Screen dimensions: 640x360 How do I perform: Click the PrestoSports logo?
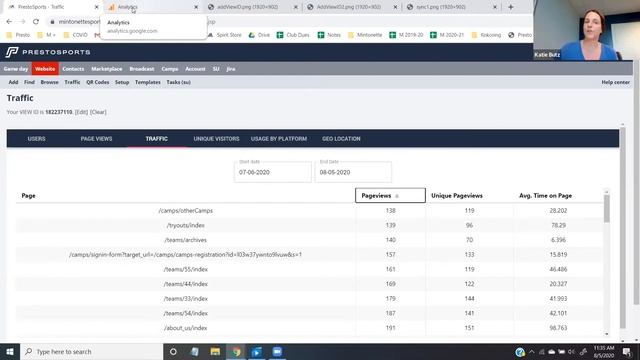(x=48, y=52)
